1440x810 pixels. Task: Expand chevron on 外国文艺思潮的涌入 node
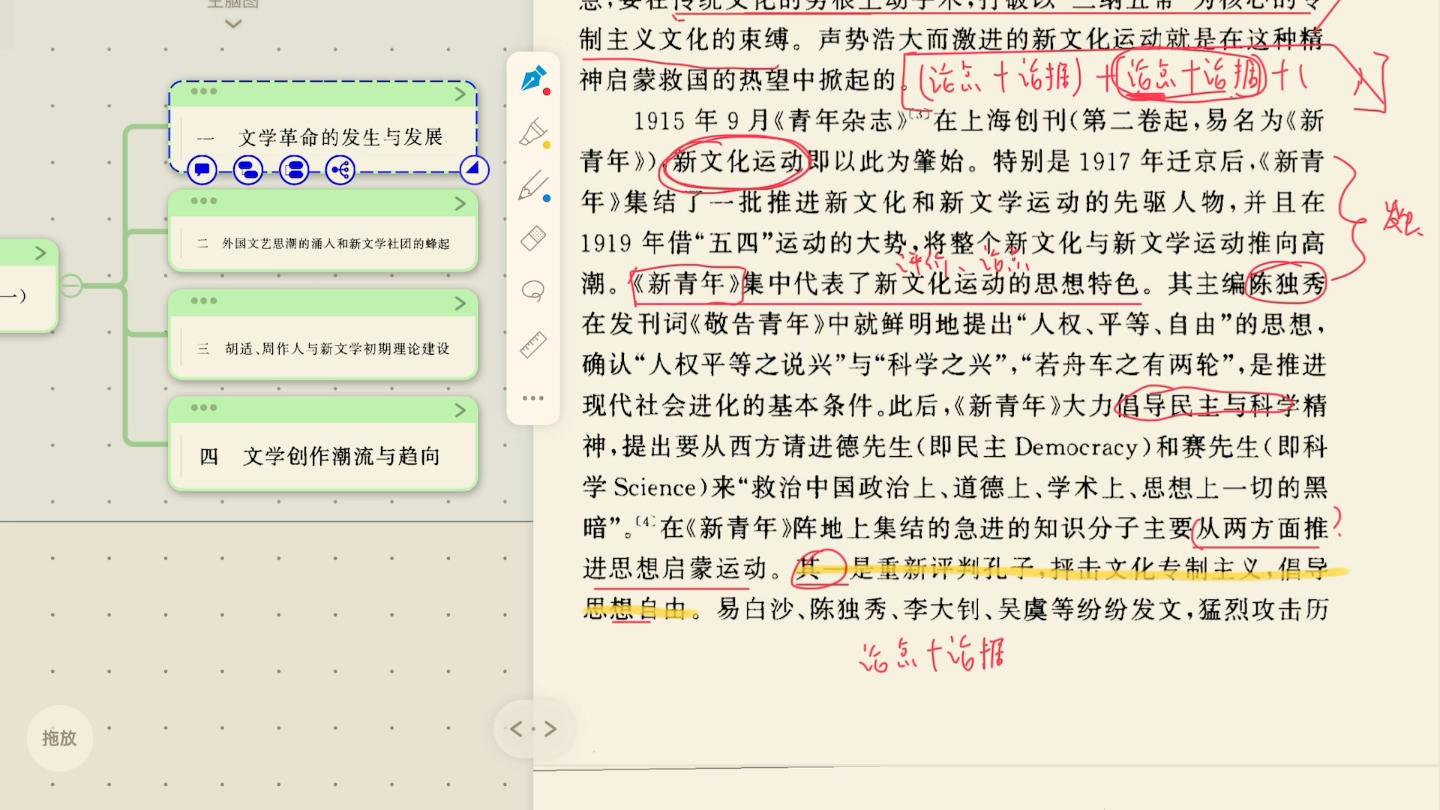[460, 203]
